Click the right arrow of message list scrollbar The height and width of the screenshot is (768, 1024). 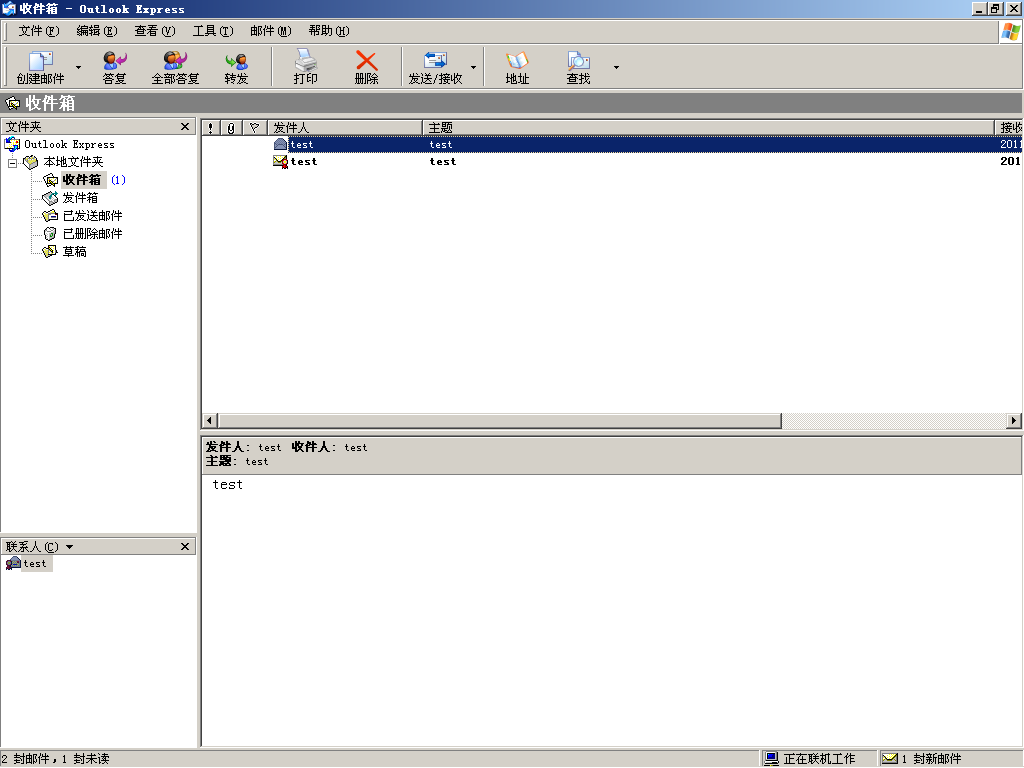[1014, 421]
